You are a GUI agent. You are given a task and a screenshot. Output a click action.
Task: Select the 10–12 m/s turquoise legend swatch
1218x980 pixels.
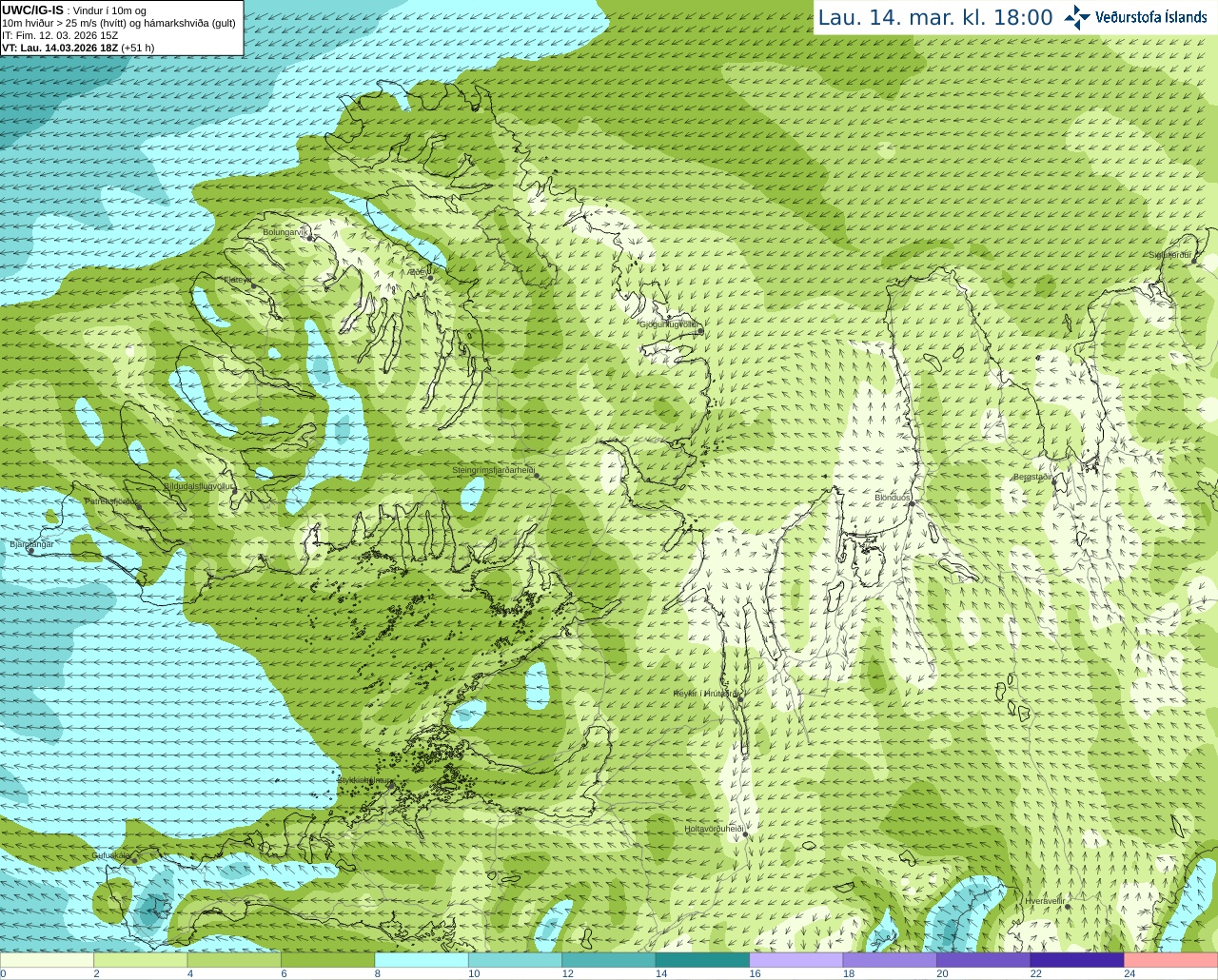[515, 960]
